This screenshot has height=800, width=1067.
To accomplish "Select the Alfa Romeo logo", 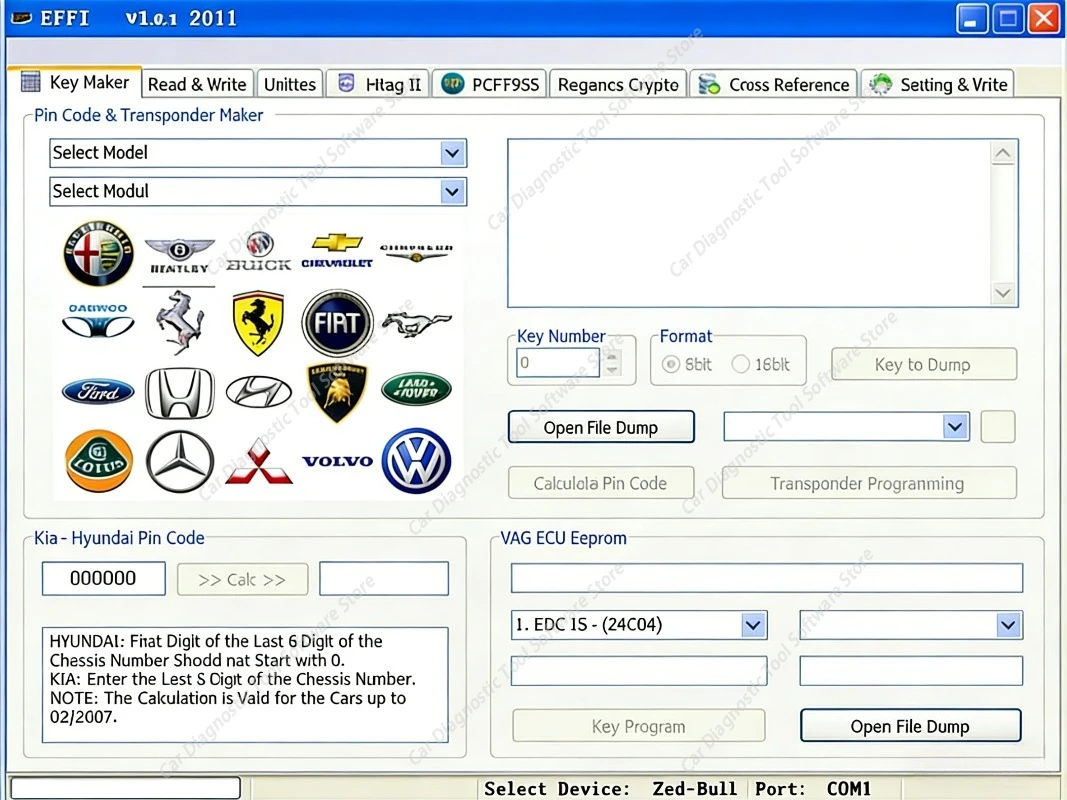I will (98, 253).
